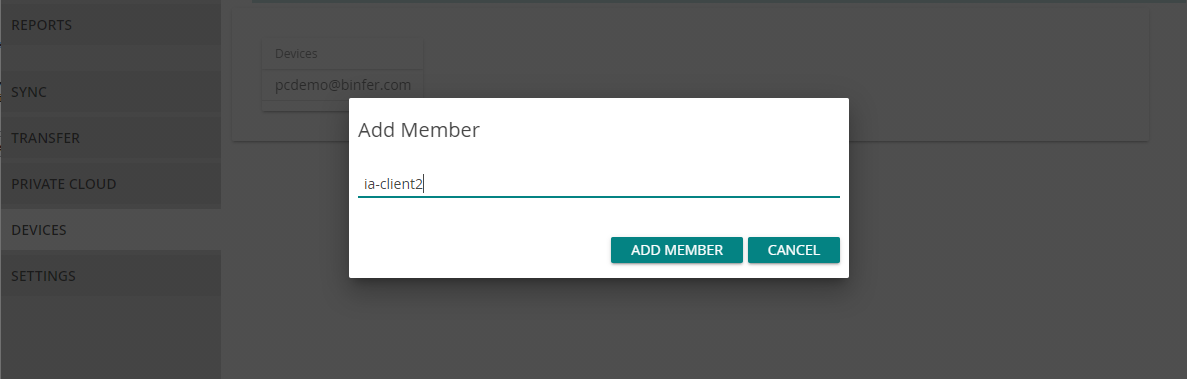Click the Add Member dialog title
Screen dimensions: 1187x379
click(419, 130)
